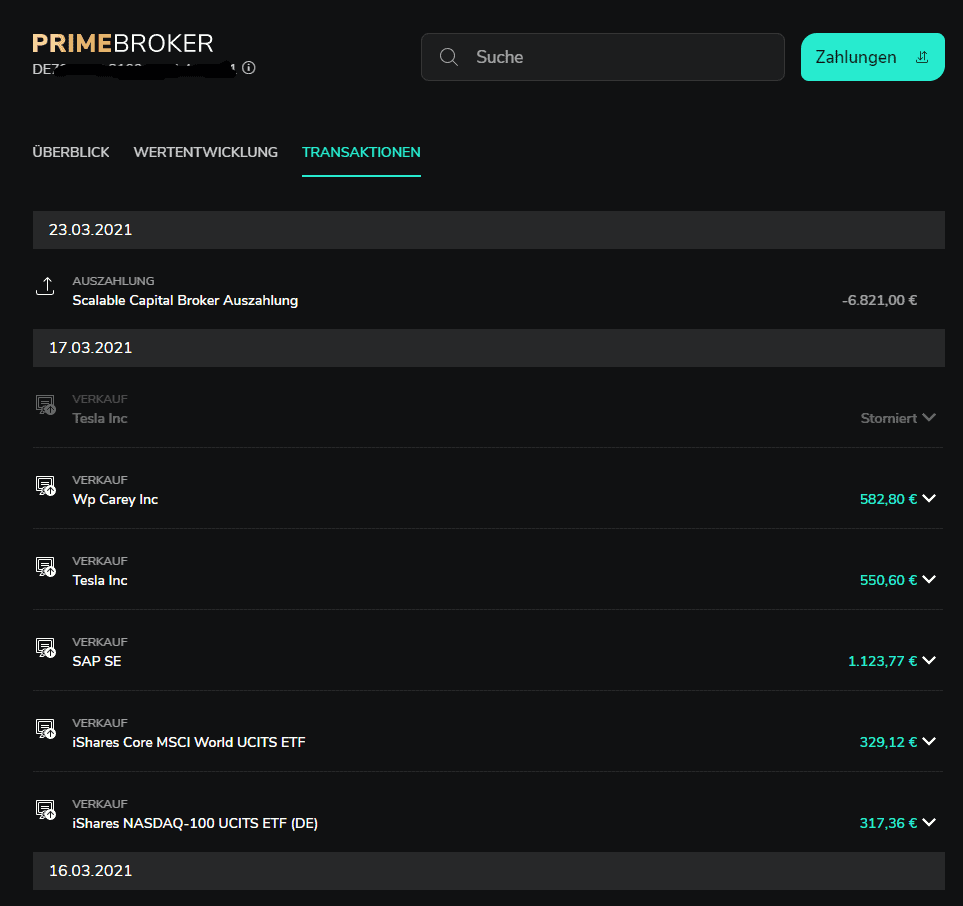Click the info icon beside the IBAN
The width and height of the screenshot is (963, 906).
(249, 68)
